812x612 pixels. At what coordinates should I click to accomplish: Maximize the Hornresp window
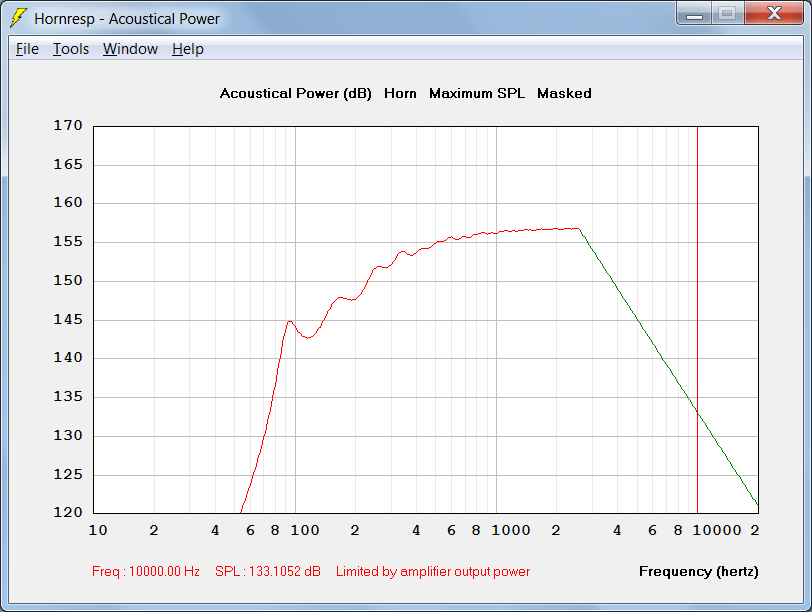pyautogui.click(x=727, y=14)
